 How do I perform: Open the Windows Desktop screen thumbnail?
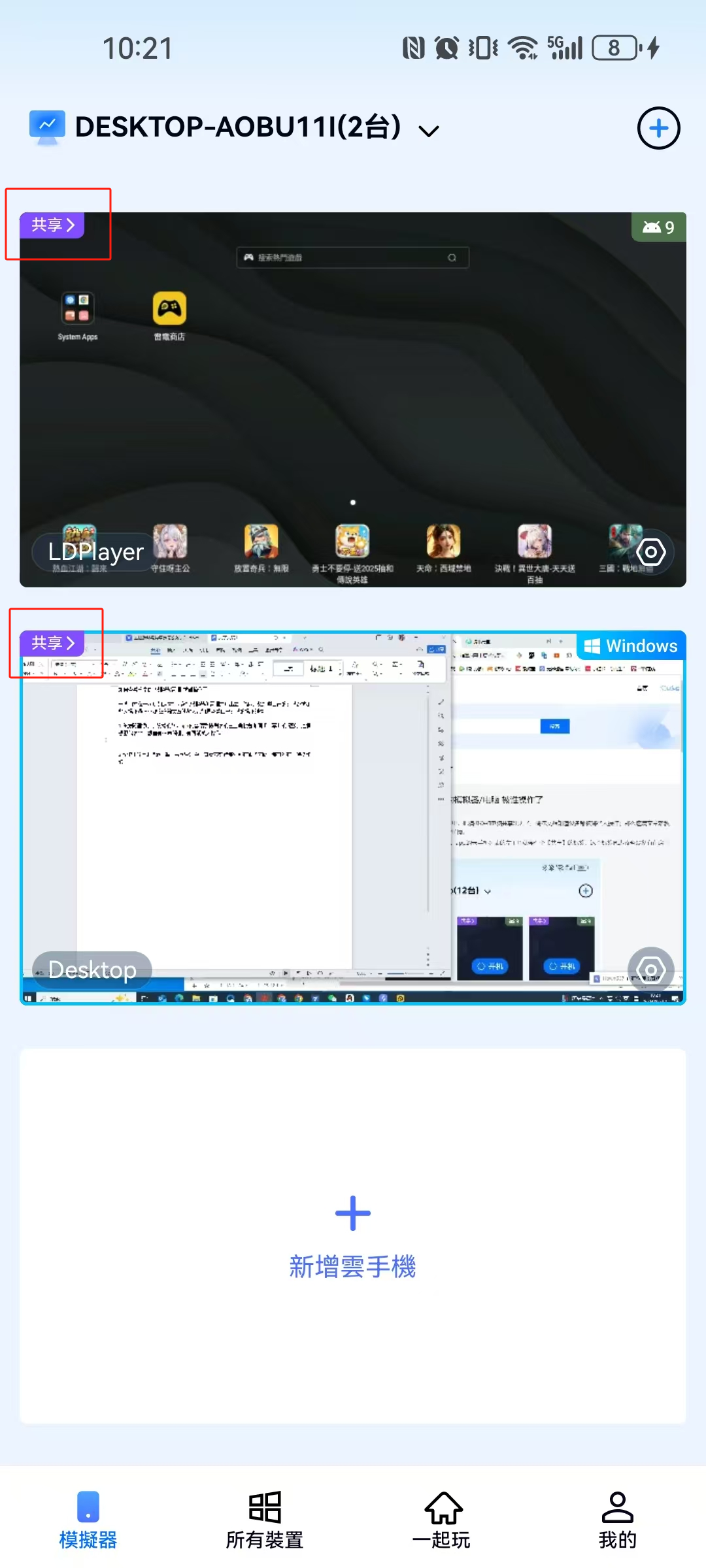(353, 817)
